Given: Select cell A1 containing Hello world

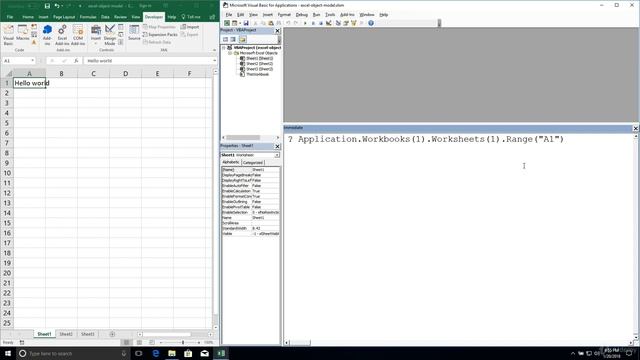Looking at the screenshot, I should (x=29, y=83).
